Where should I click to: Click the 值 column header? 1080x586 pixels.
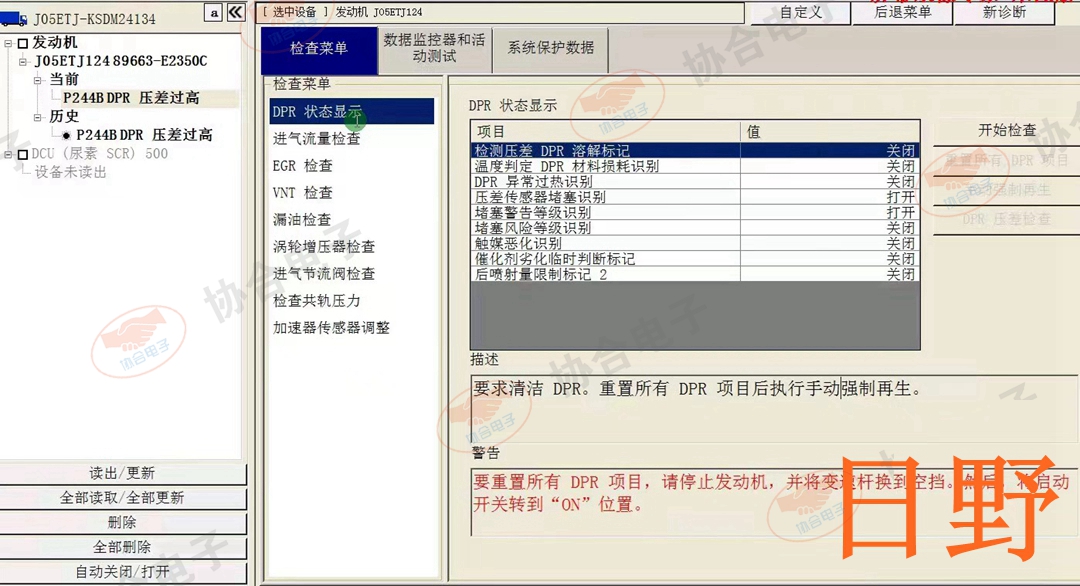831,132
